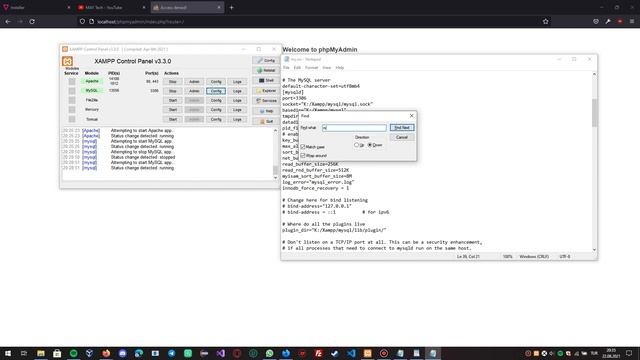Open Notepad Edit menu
640x360 pixels.
coord(297,68)
